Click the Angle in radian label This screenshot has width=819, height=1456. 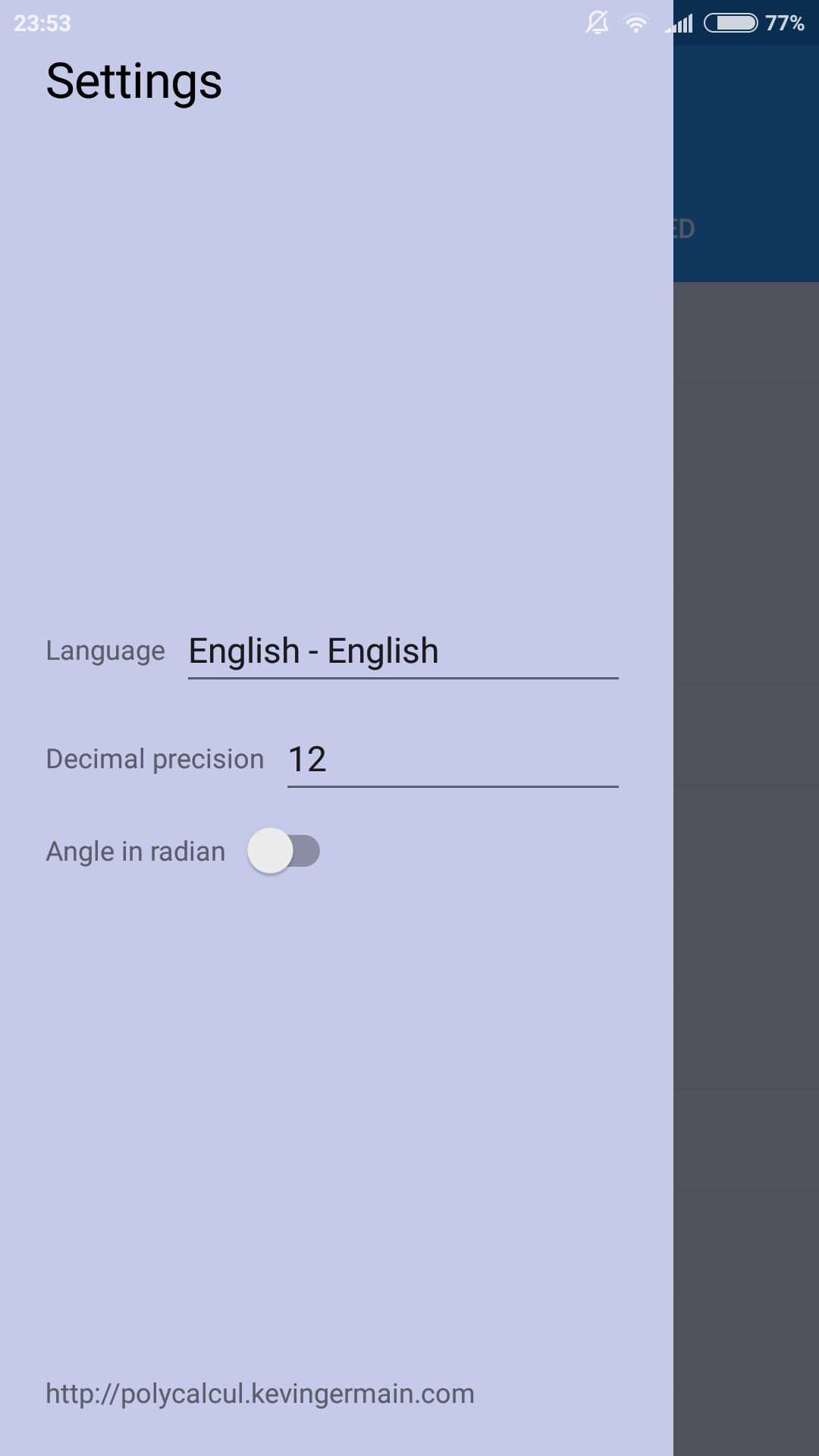point(136,852)
